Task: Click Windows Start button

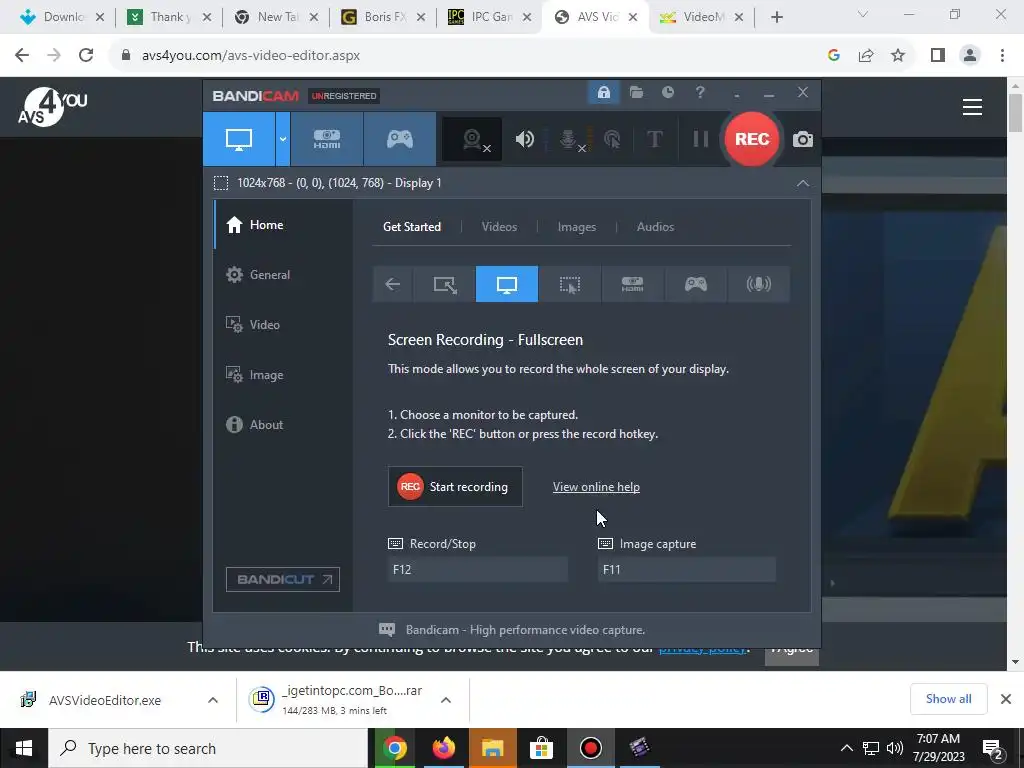Action: (24, 748)
